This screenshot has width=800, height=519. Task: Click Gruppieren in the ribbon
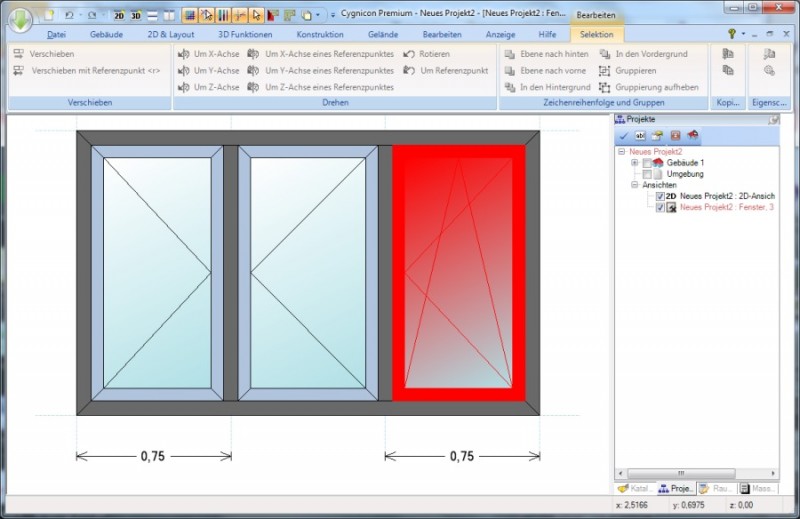point(635,71)
